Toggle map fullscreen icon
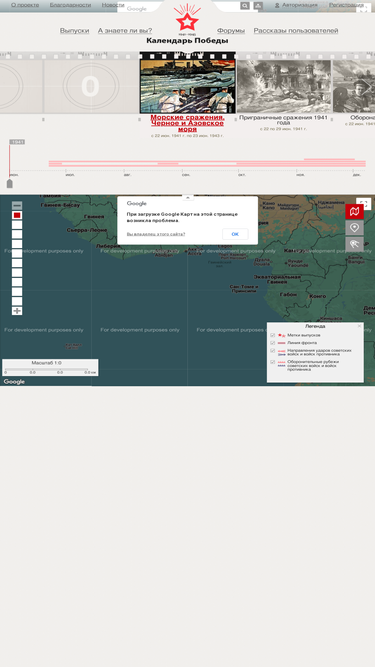The image size is (375, 667). [x=364, y=204]
